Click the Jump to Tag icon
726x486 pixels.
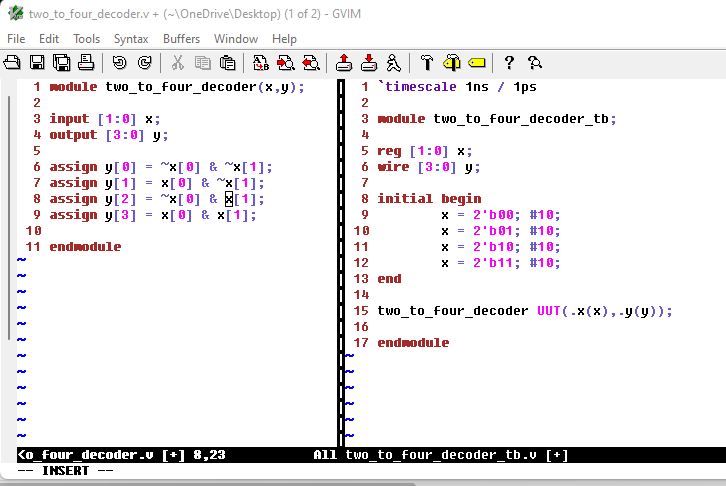click(x=476, y=63)
